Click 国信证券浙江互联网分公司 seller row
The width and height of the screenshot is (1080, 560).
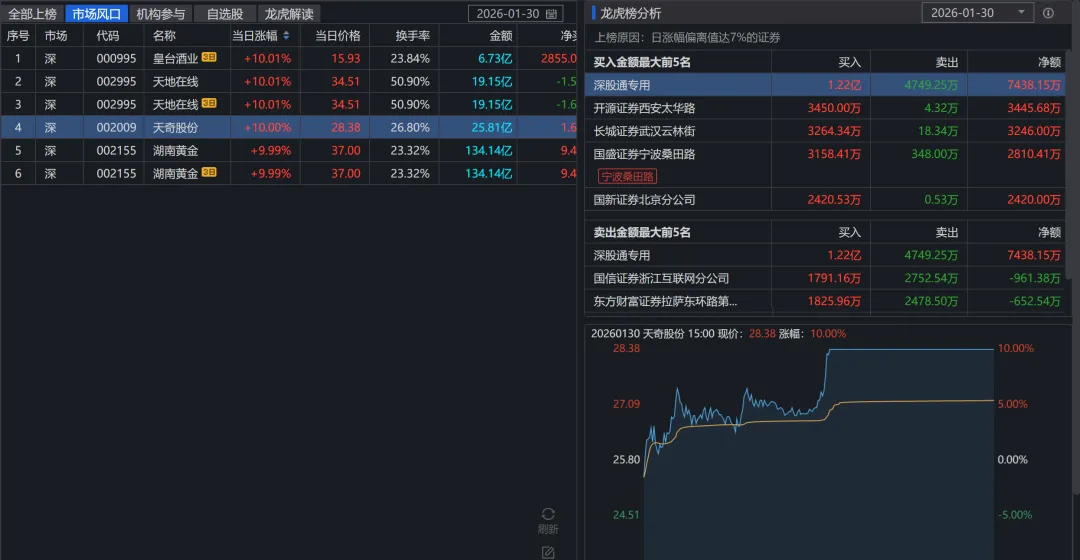coord(661,278)
